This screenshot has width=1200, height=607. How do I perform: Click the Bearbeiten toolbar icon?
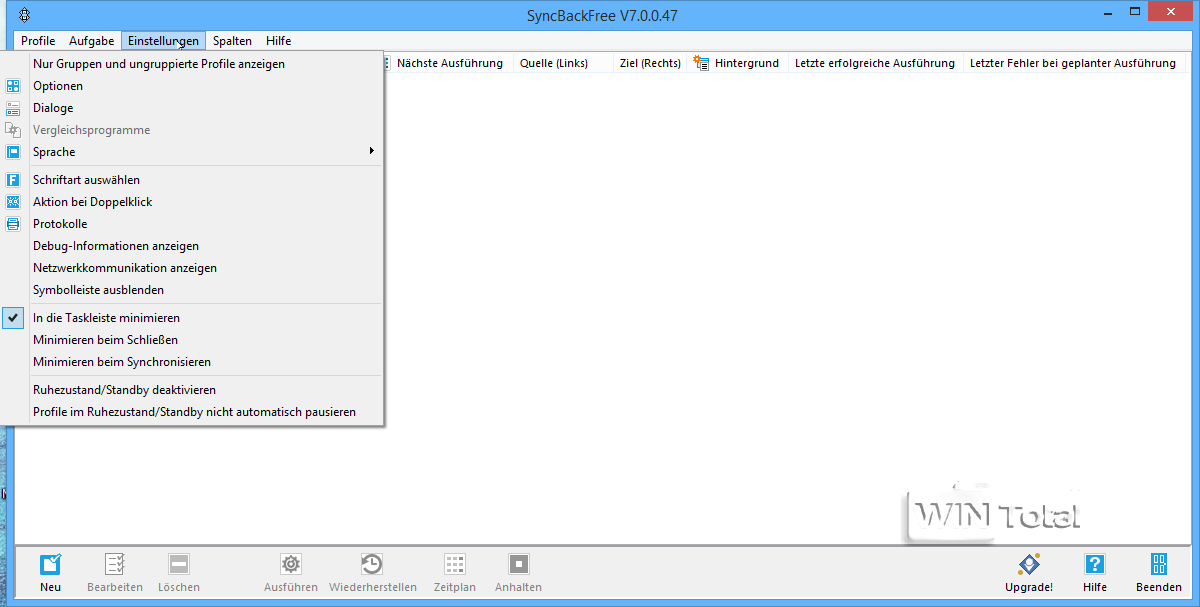click(115, 564)
